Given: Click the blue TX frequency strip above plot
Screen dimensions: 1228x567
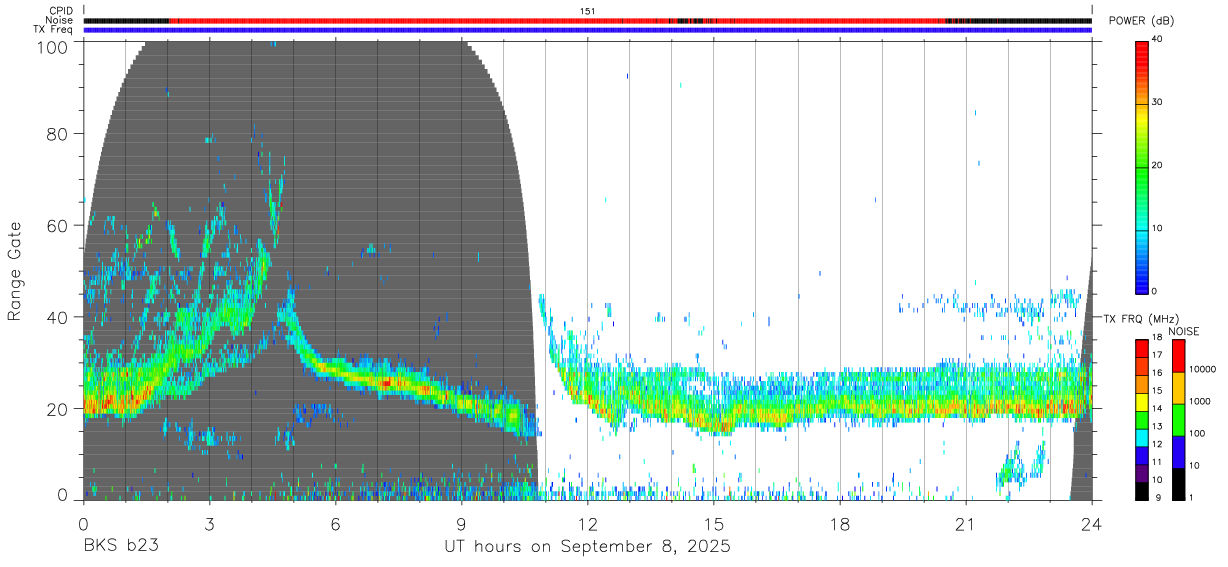Looking at the screenshot, I should pyautogui.click(x=587, y=30).
